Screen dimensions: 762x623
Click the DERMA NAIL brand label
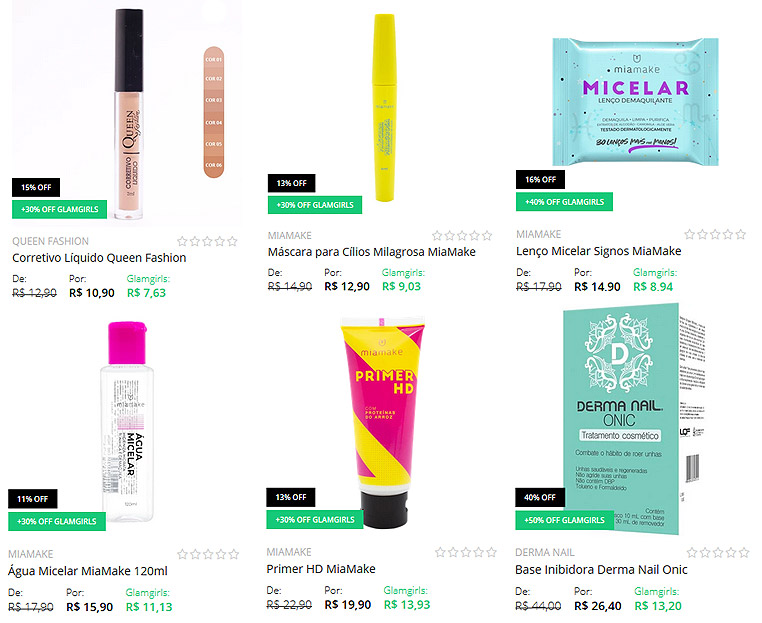(x=545, y=553)
